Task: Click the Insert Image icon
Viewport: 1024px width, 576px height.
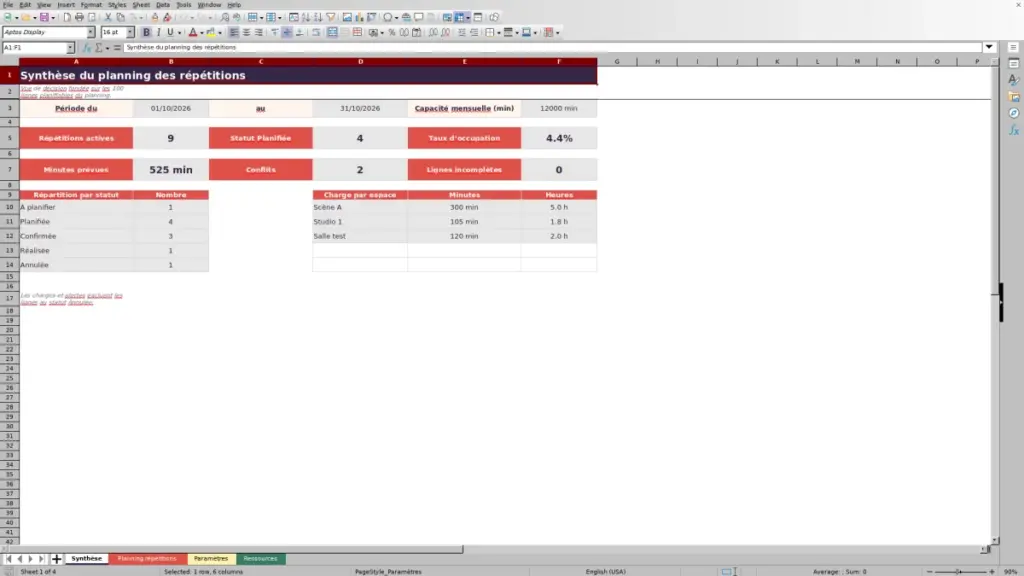Action: tap(347, 17)
